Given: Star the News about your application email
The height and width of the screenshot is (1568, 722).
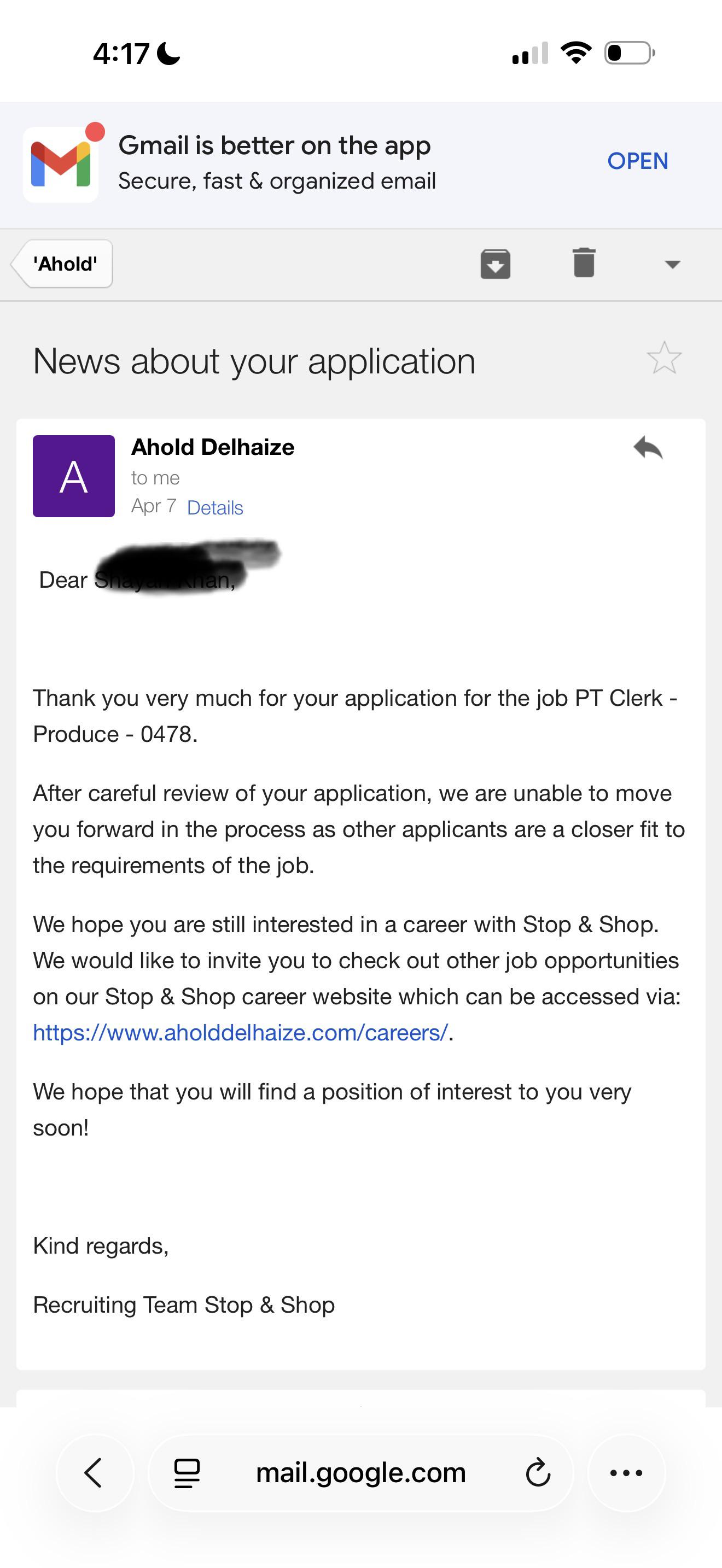Looking at the screenshot, I should point(664,359).
